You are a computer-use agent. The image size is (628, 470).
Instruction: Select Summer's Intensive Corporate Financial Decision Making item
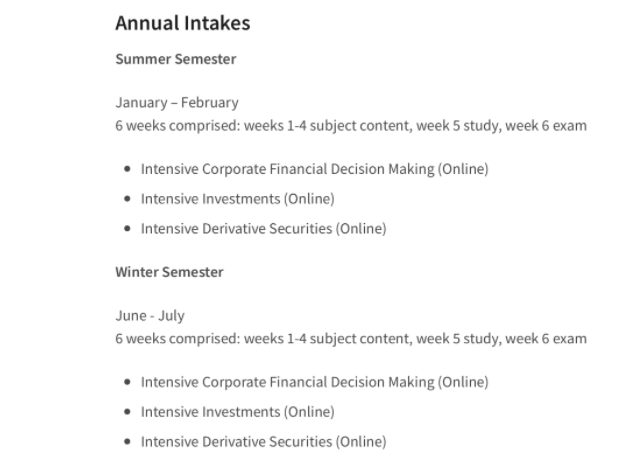pos(314,169)
